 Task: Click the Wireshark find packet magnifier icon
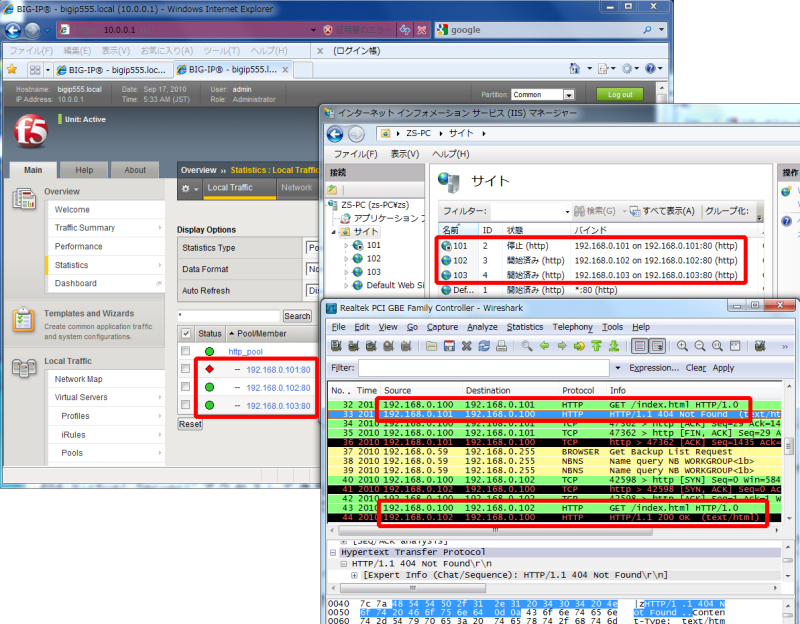click(x=526, y=346)
